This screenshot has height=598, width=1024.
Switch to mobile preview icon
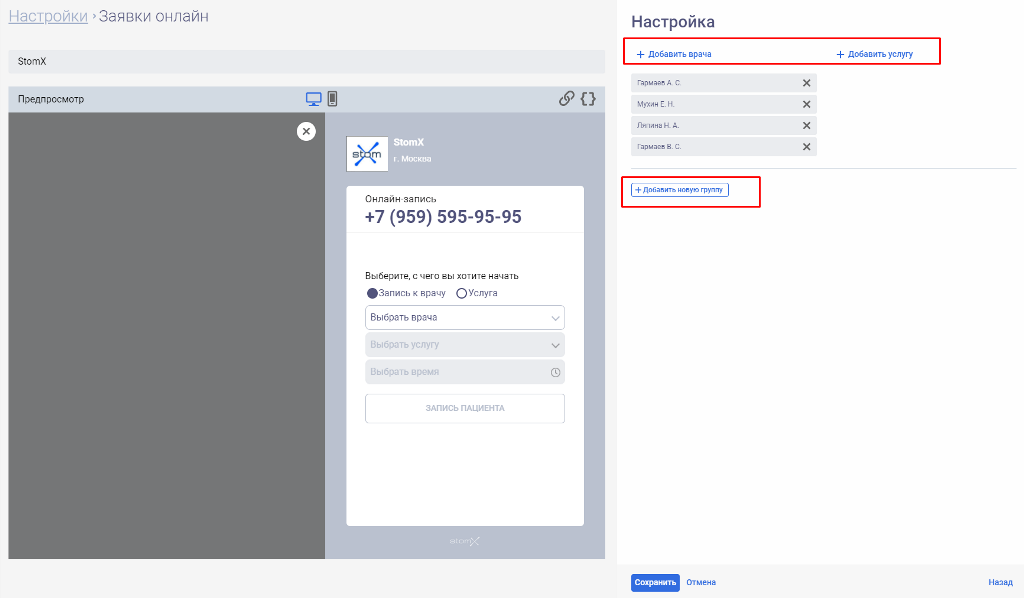tap(333, 99)
